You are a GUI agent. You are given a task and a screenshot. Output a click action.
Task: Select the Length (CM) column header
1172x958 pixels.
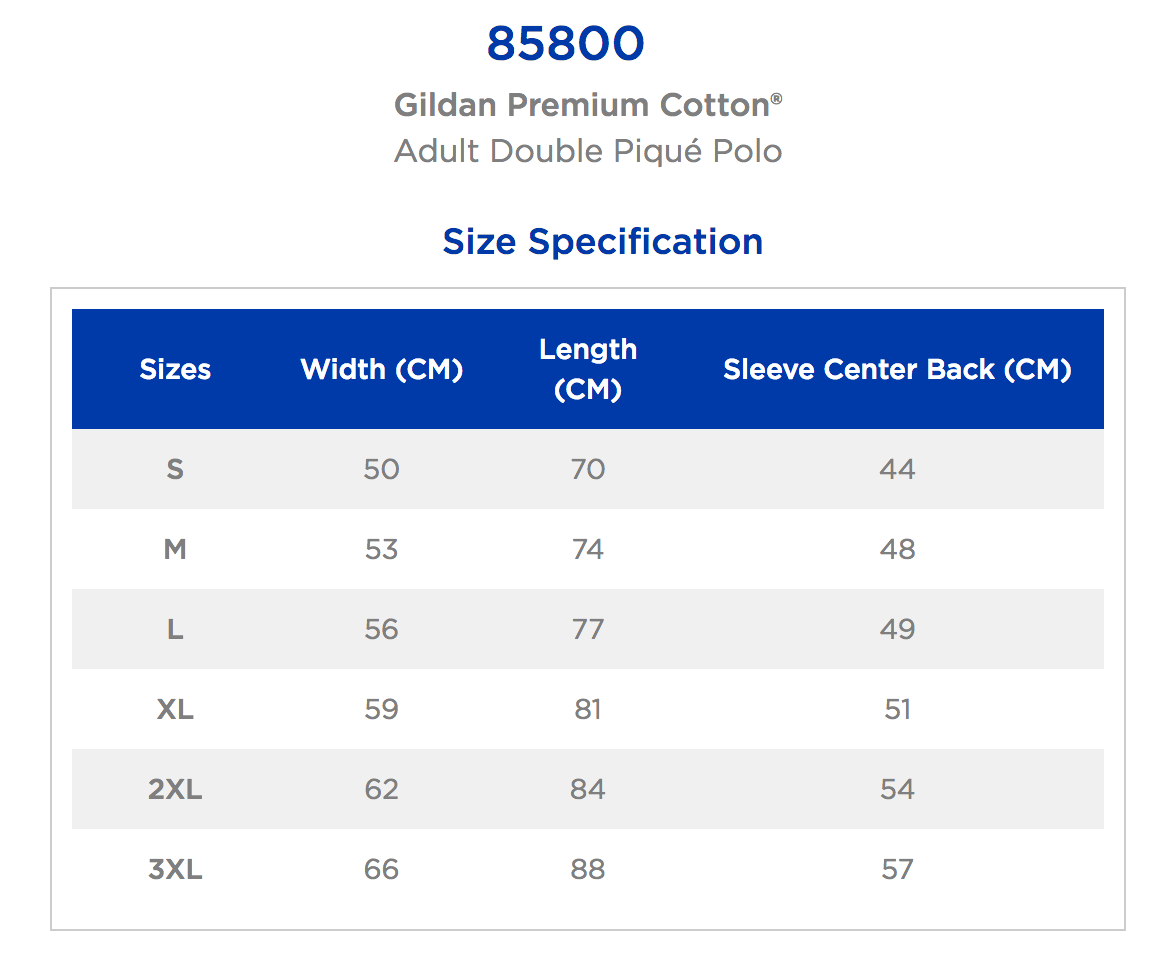[x=588, y=369]
